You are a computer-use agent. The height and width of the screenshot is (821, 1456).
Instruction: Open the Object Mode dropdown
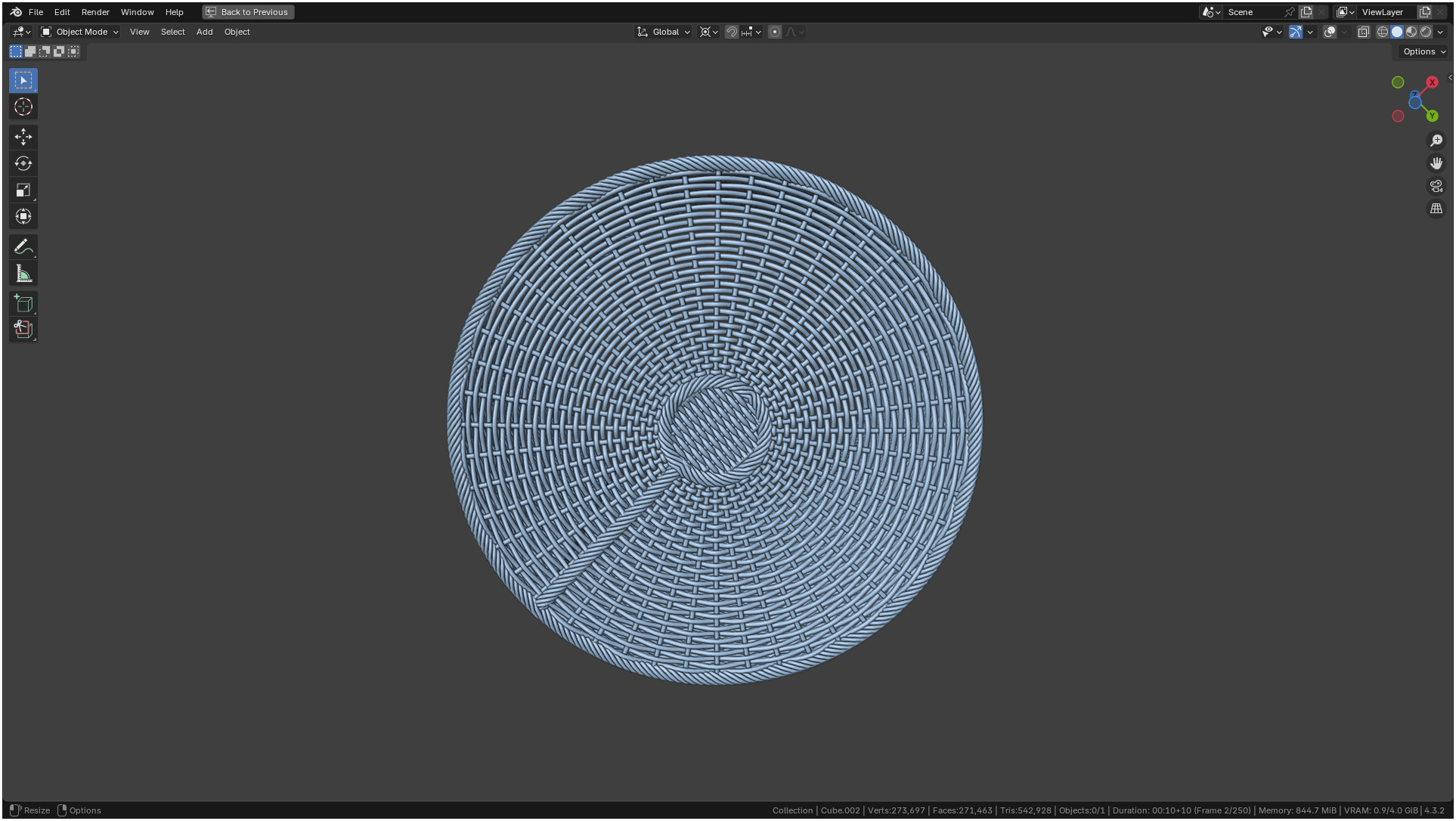coord(80,32)
